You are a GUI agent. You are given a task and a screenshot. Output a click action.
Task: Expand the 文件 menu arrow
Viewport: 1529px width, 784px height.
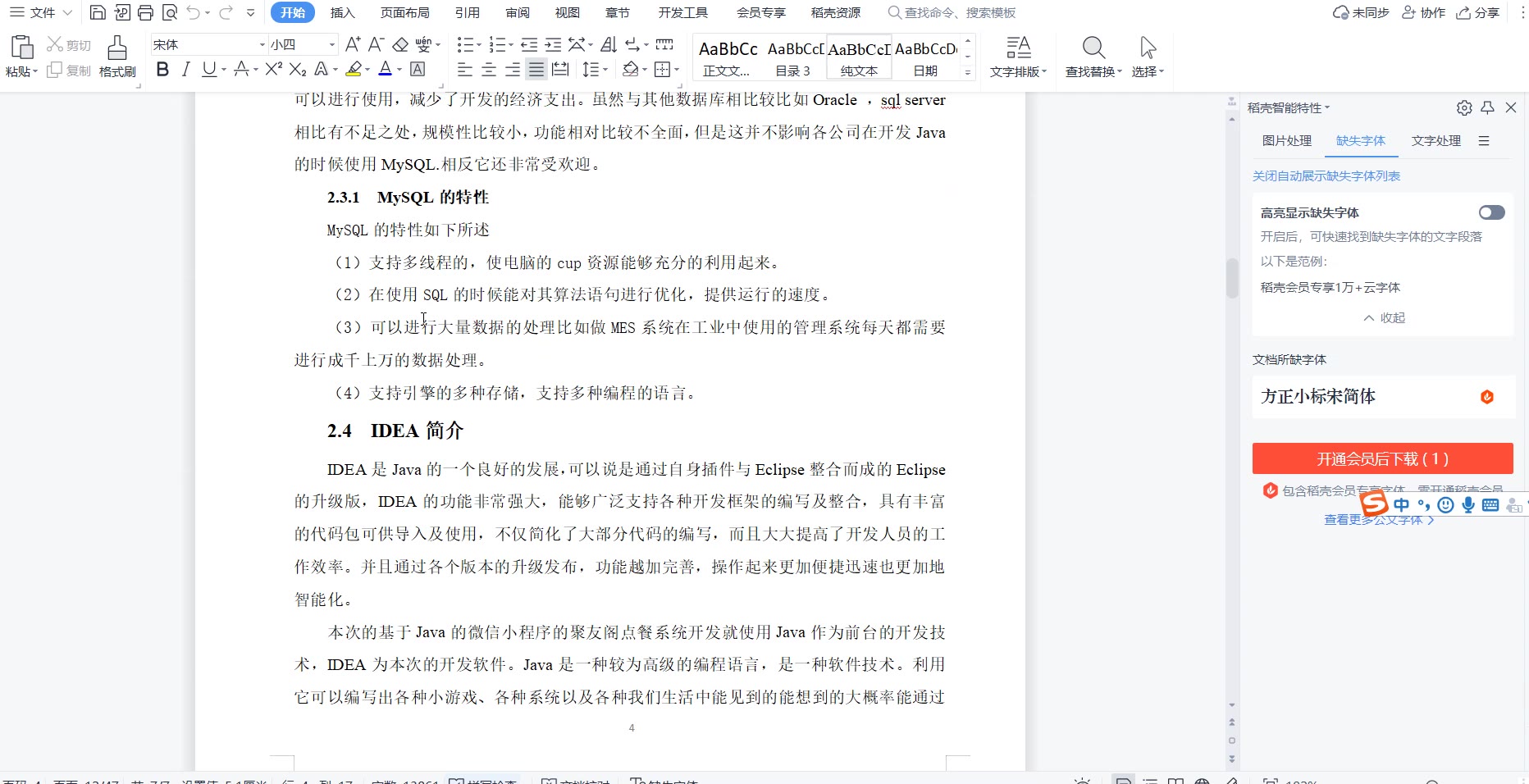67,12
